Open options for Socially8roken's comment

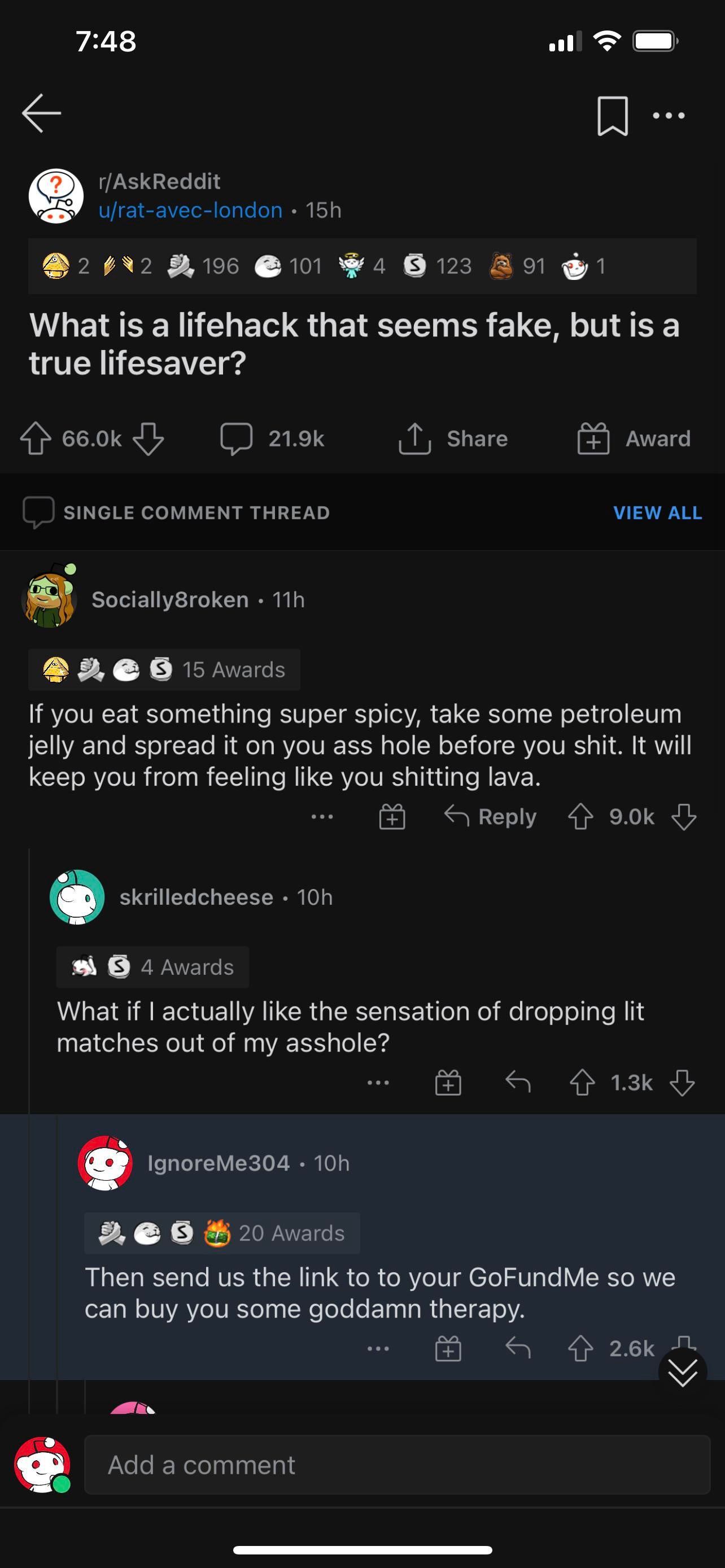pyautogui.click(x=322, y=816)
